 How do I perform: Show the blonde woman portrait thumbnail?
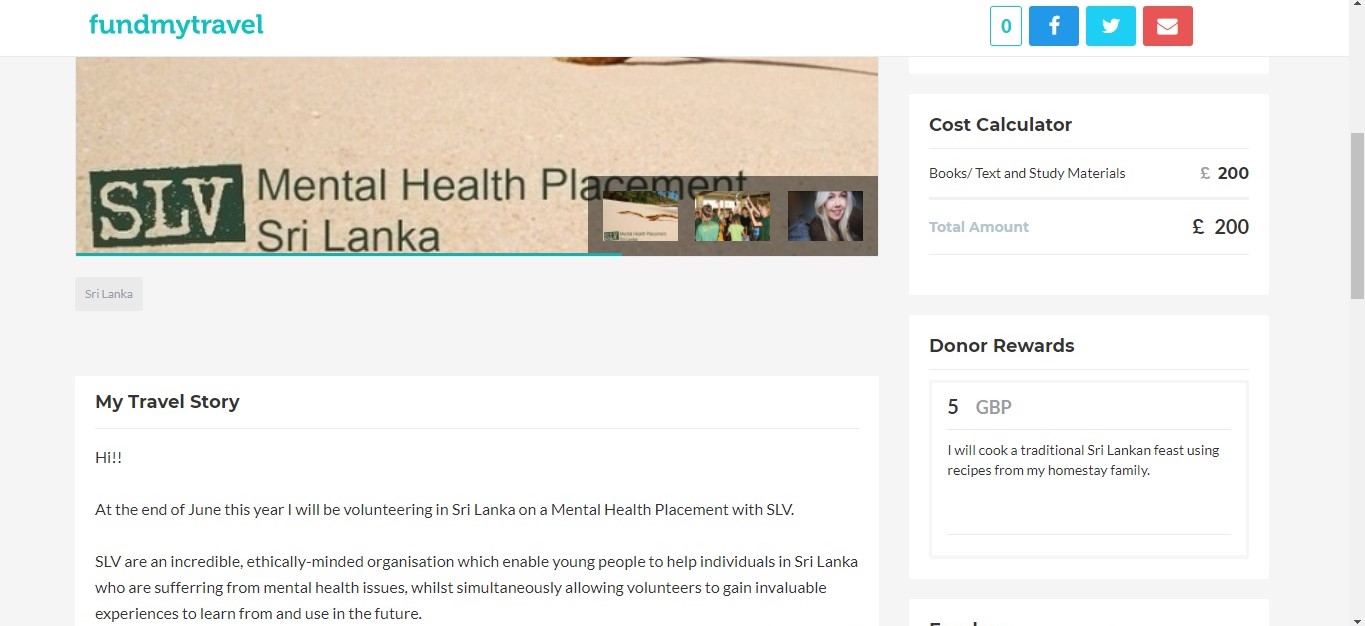825,216
